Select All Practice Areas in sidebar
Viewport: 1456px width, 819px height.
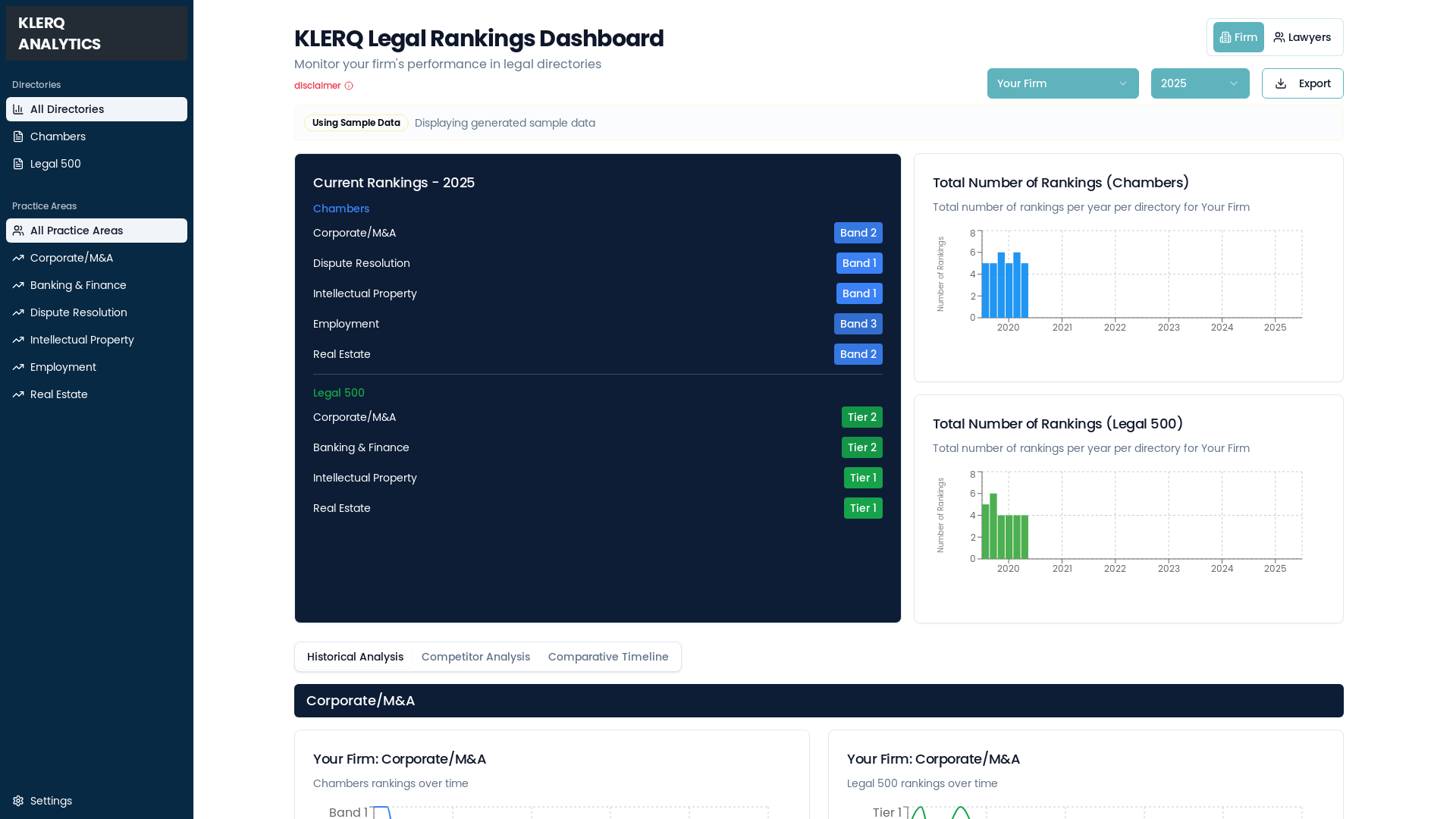click(x=96, y=231)
